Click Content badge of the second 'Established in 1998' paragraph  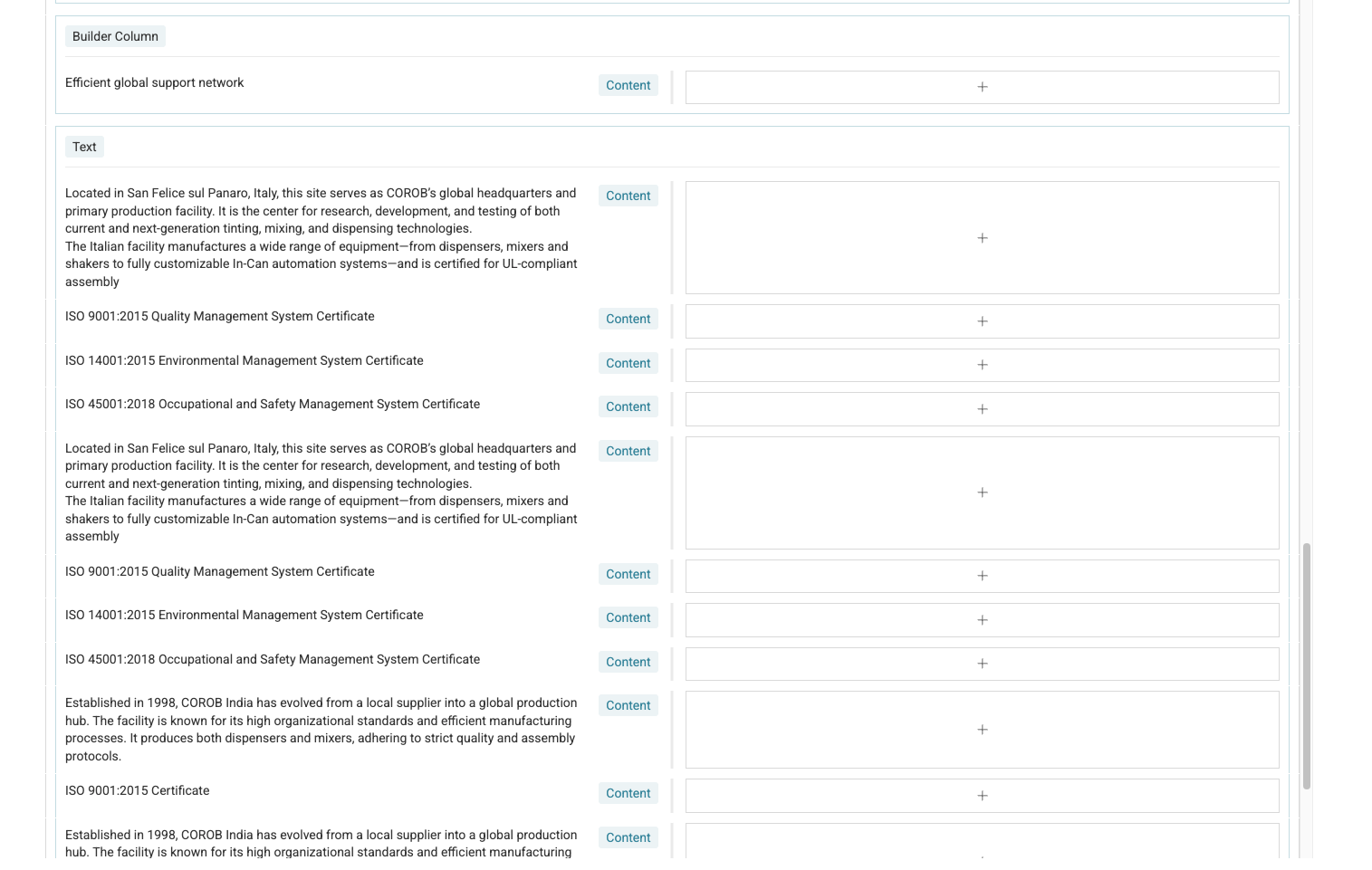(x=628, y=837)
